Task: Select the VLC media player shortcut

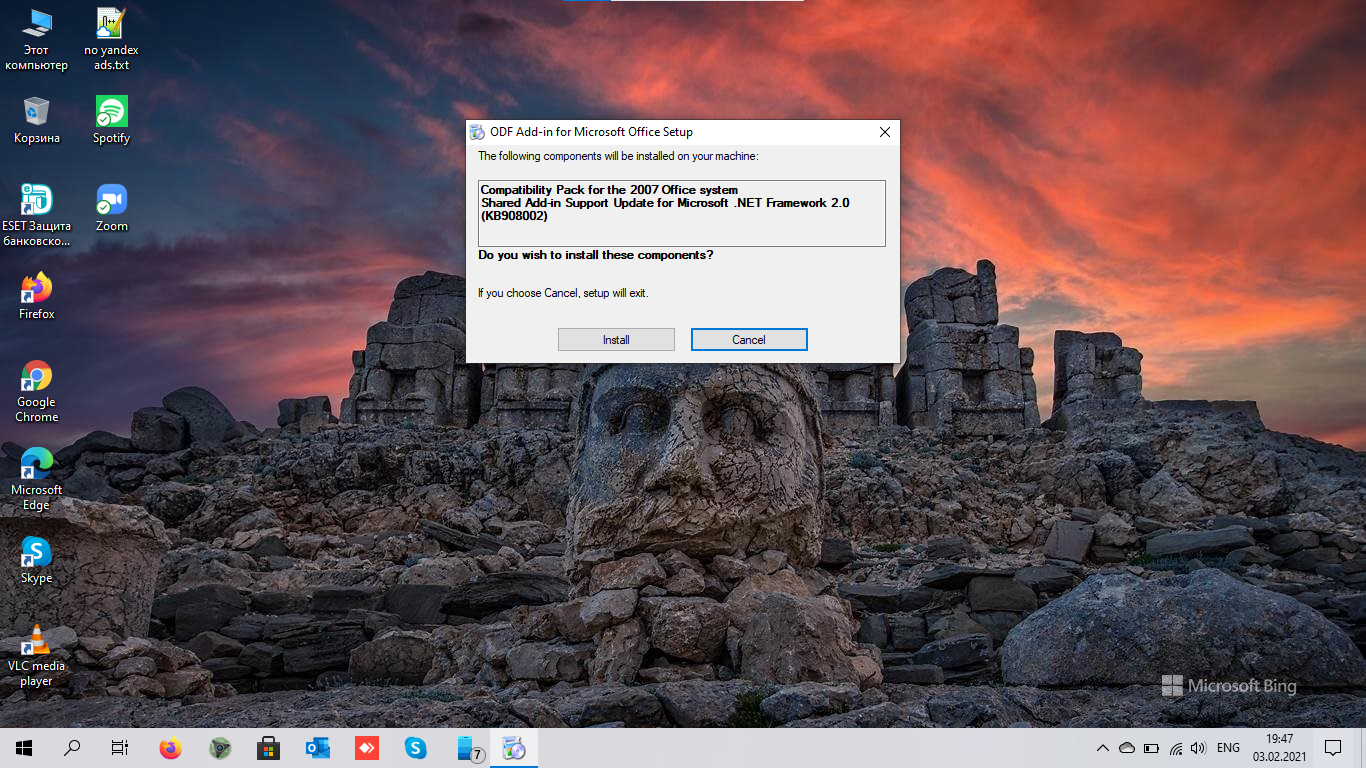Action: coord(36,656)
